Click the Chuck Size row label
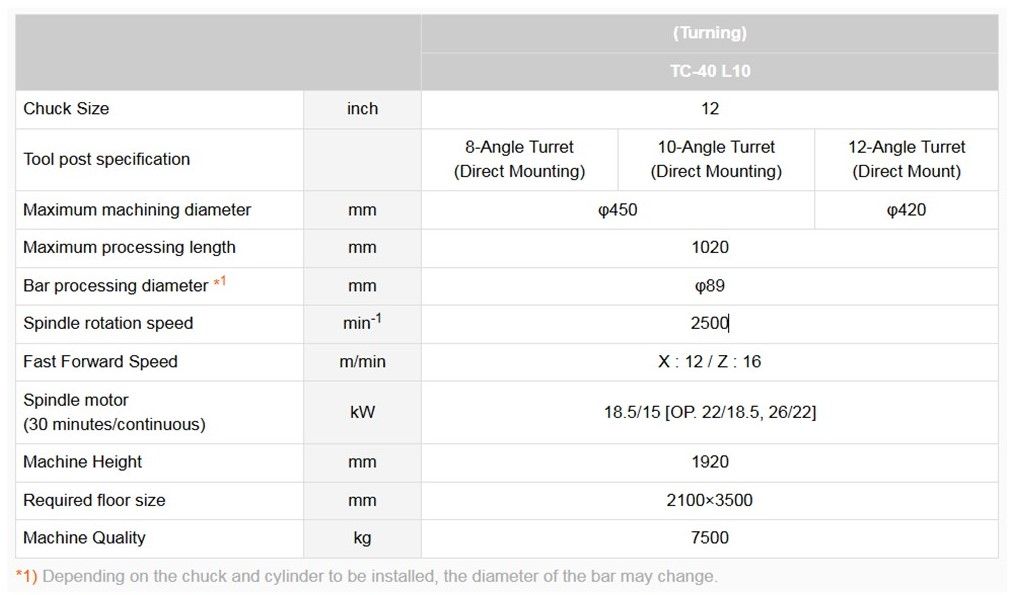This screenshot has height=595, width=1012. pos(66,108)
